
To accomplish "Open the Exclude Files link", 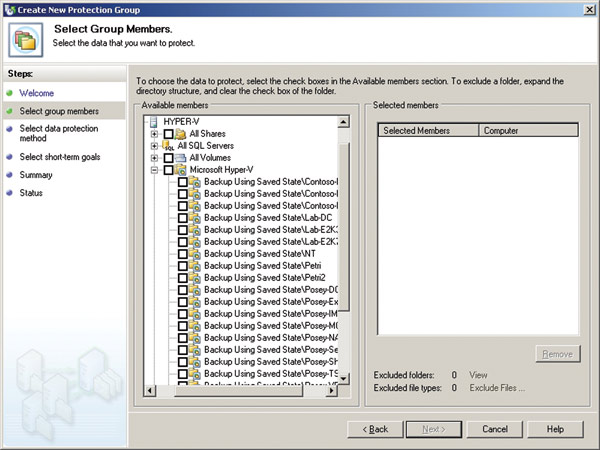I will click(497, 388).
